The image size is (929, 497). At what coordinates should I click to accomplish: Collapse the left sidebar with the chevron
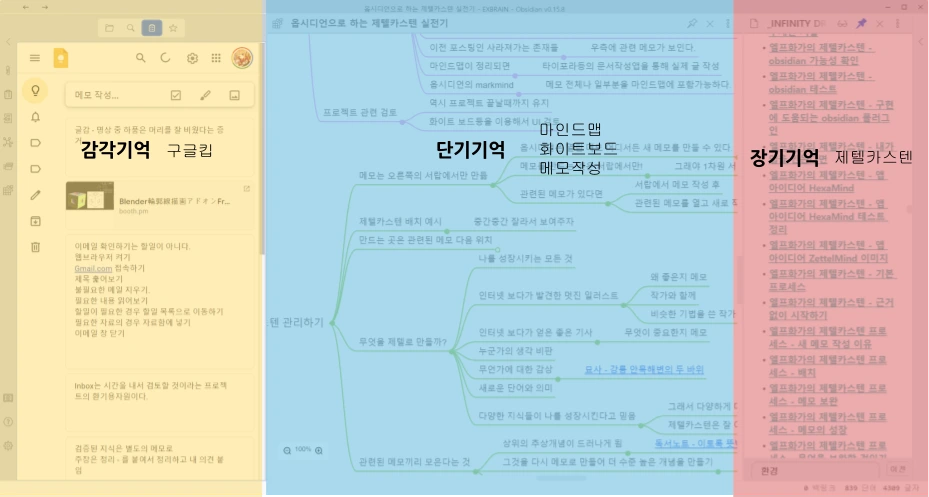[x=8, y=42]
